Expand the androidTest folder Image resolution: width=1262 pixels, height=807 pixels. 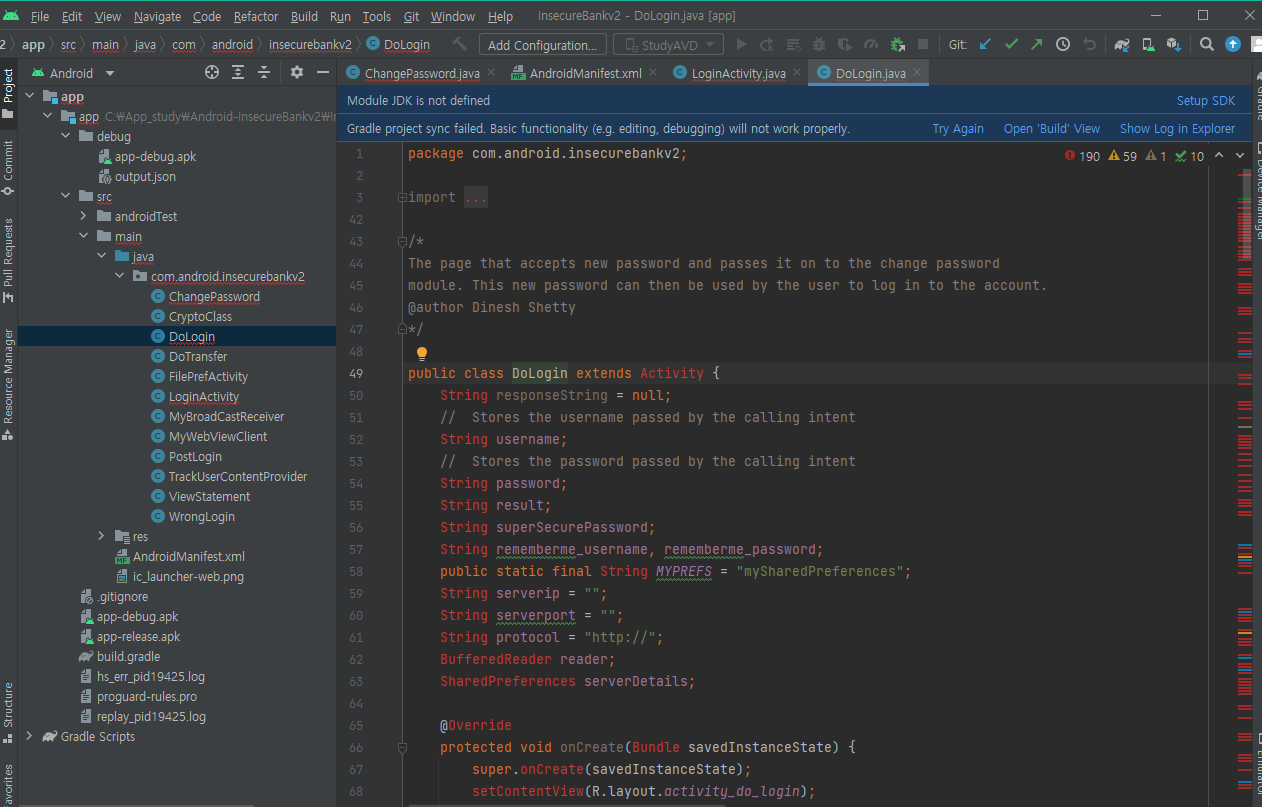click(84, 216)
